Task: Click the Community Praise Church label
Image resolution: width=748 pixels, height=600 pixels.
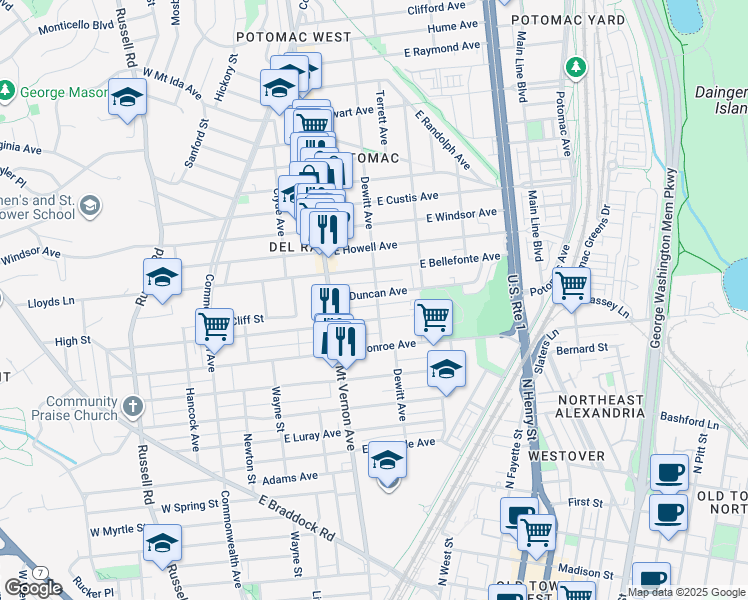Action: click(74, 408)
